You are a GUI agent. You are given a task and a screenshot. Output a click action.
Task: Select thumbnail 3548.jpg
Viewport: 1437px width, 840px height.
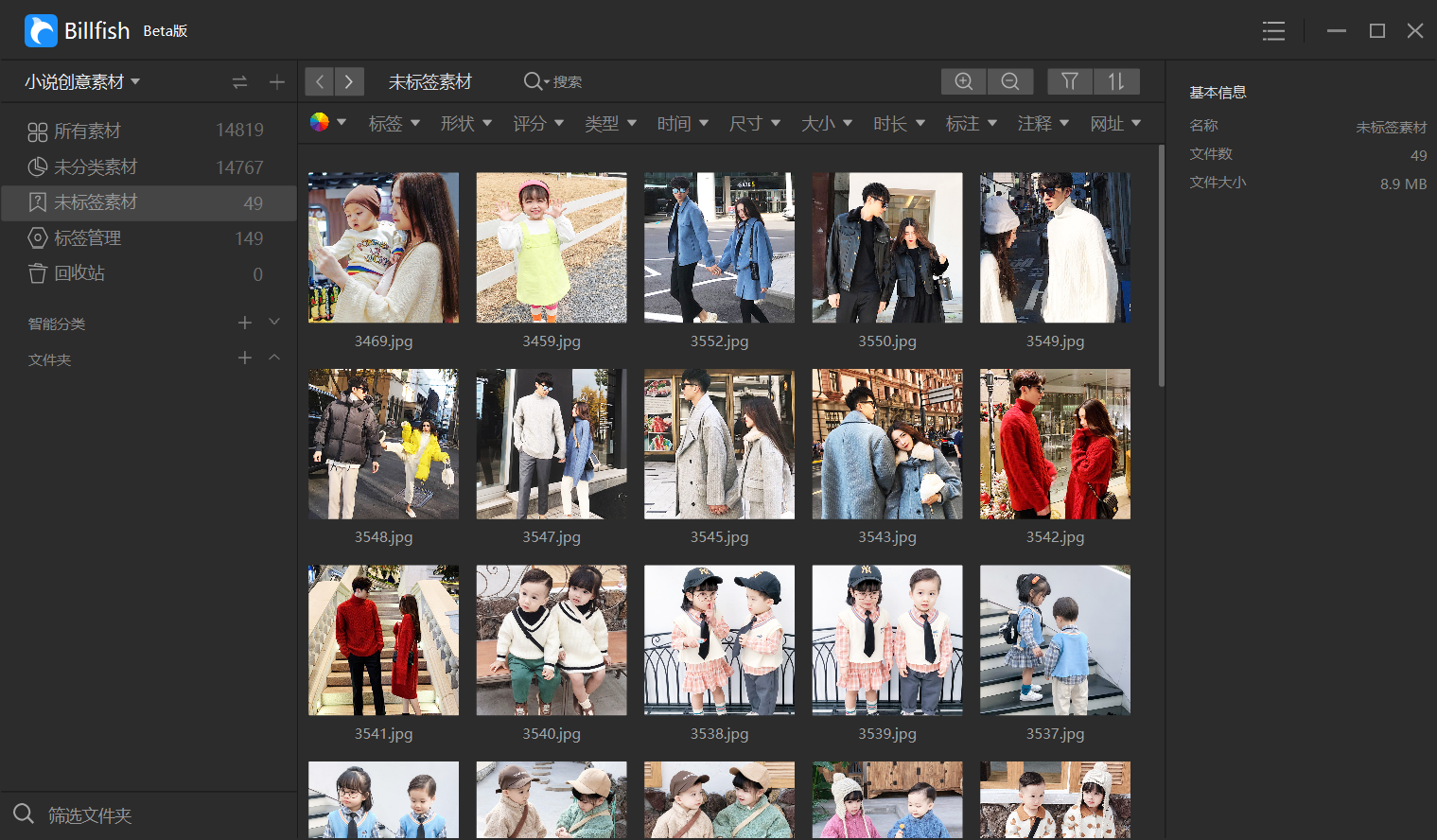[x=383, y=444]
